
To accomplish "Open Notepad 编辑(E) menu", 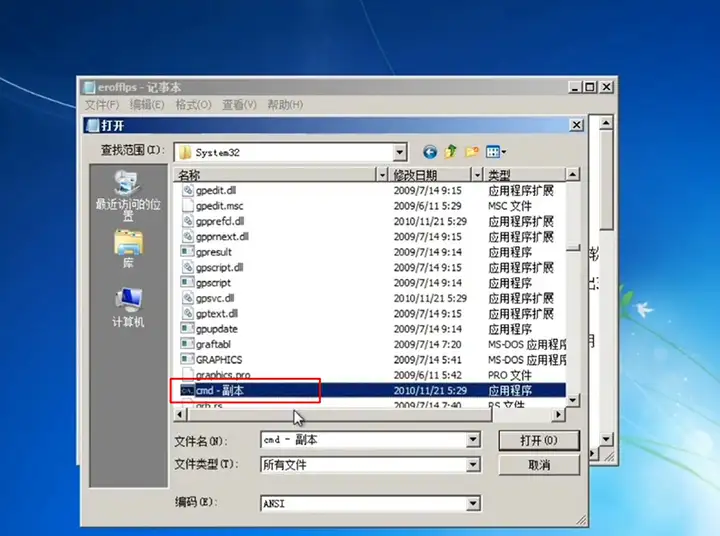I will [147, 105].
